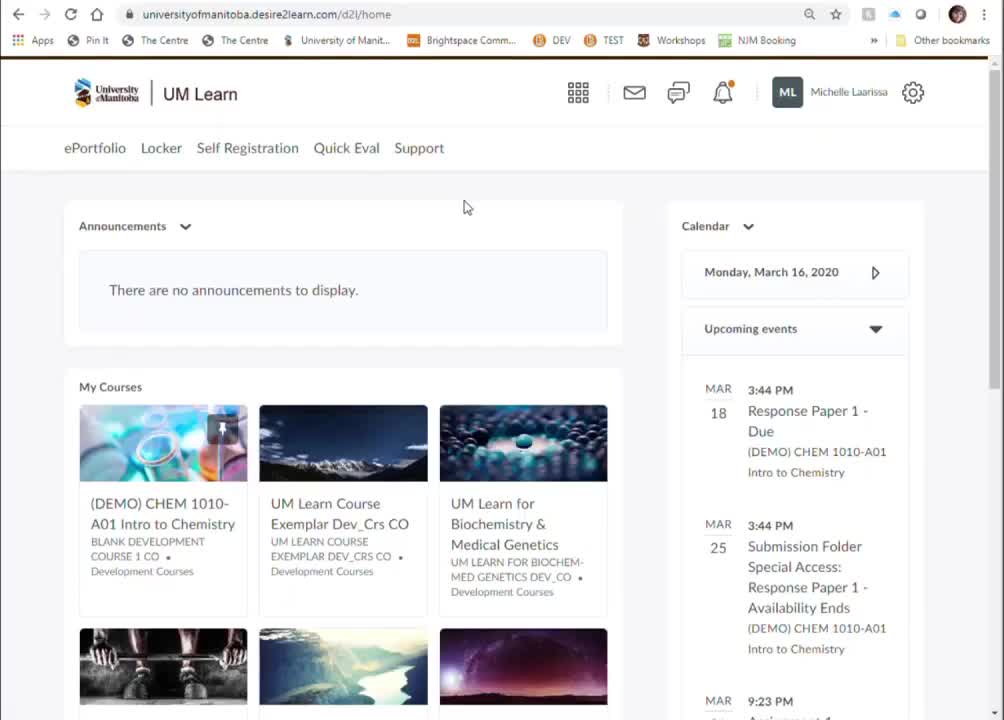Click the University of Manitoba logo
Image resolution: width=1004 pixels, height=720 pixels.
106,93
